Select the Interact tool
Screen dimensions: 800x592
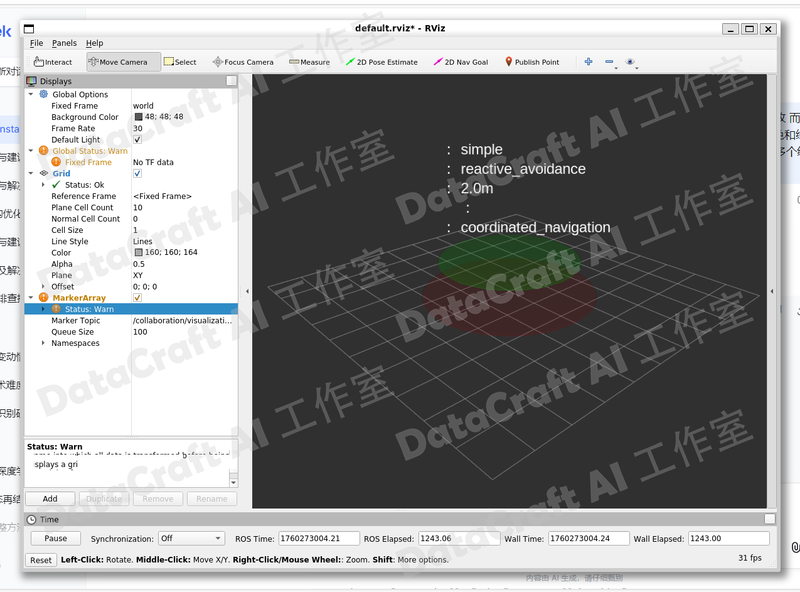53,62
